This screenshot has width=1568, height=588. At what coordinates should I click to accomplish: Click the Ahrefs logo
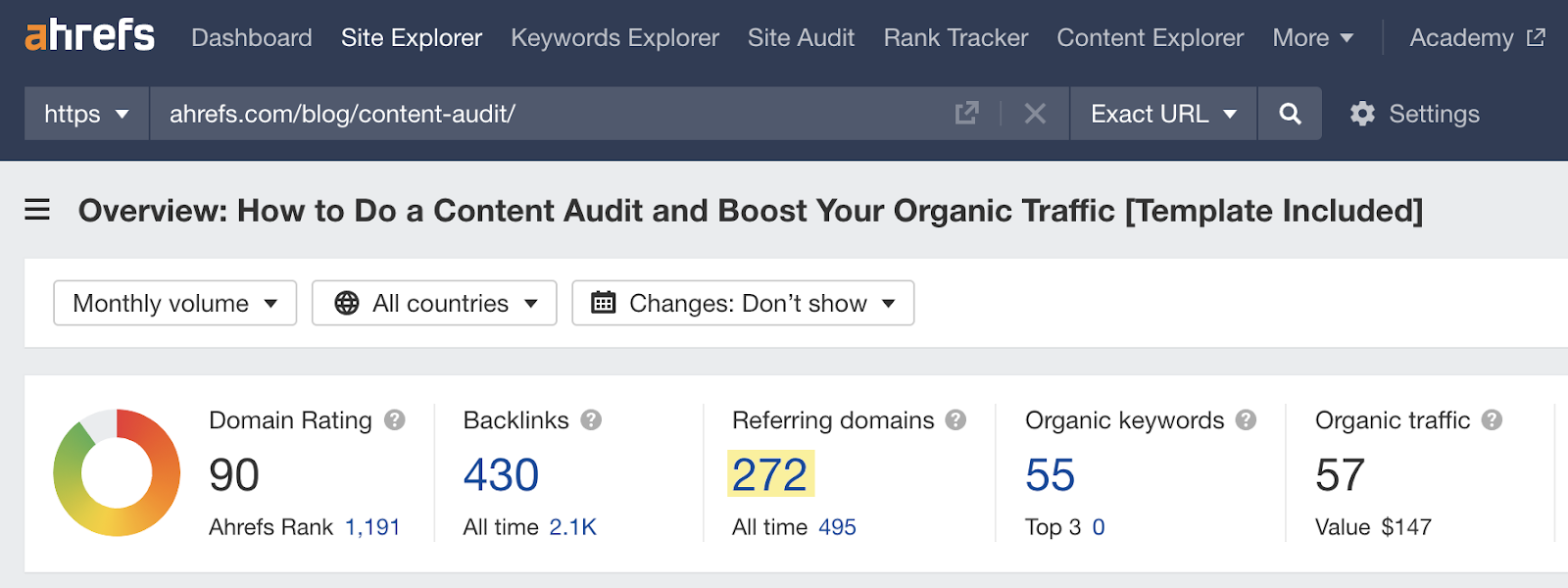click(89, 36)
